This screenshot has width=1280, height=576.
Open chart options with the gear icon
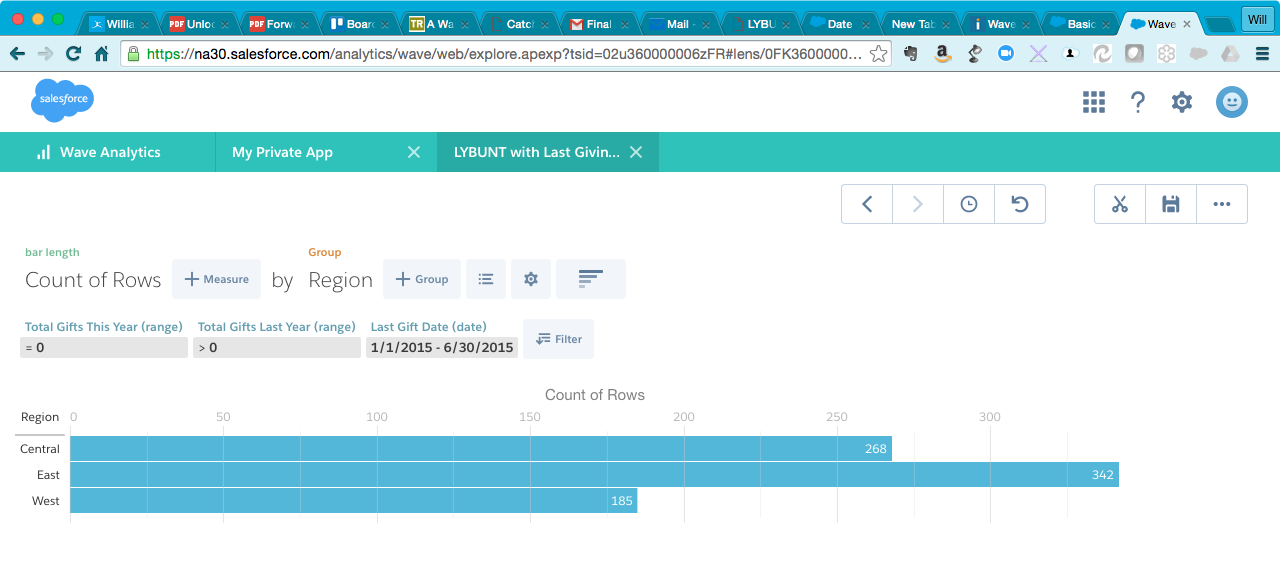(531, 279)
